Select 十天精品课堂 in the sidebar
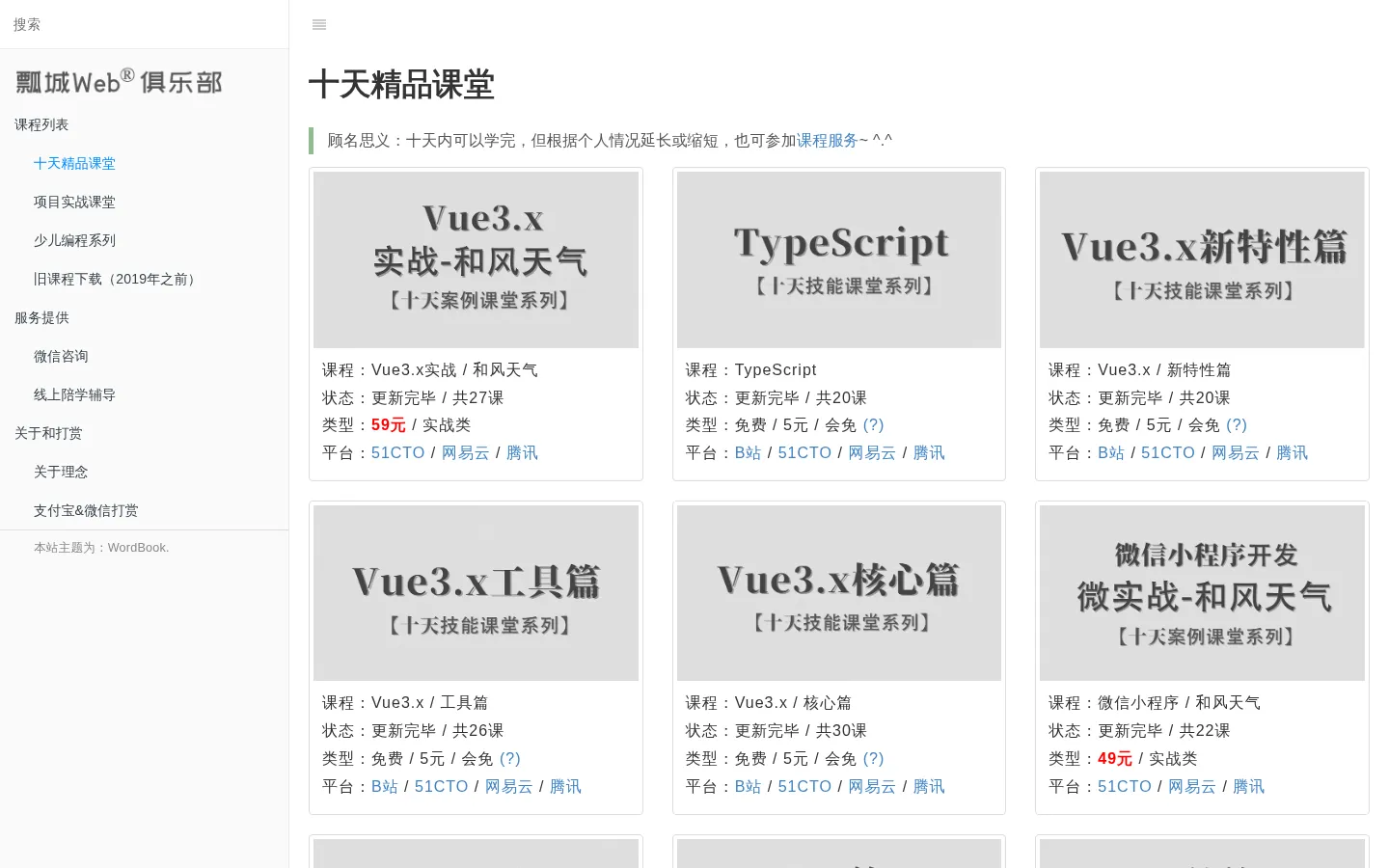 pos(74,164)
